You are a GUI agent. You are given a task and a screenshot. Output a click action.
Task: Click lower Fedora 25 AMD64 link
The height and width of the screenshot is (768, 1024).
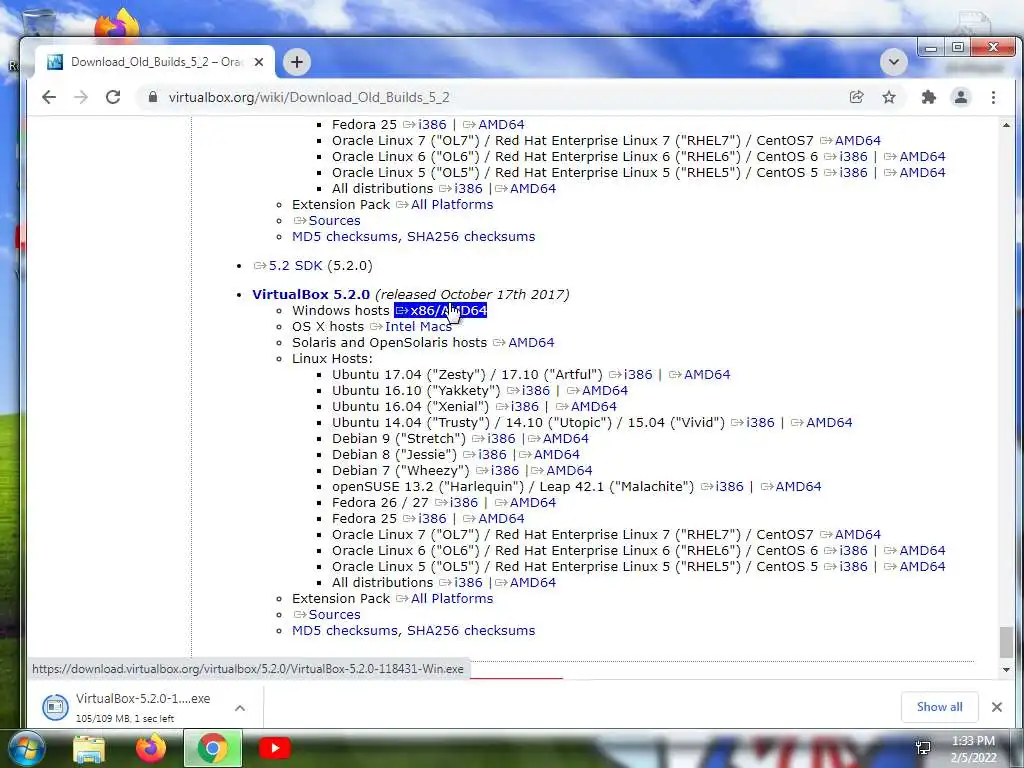(x=494, y=519)
